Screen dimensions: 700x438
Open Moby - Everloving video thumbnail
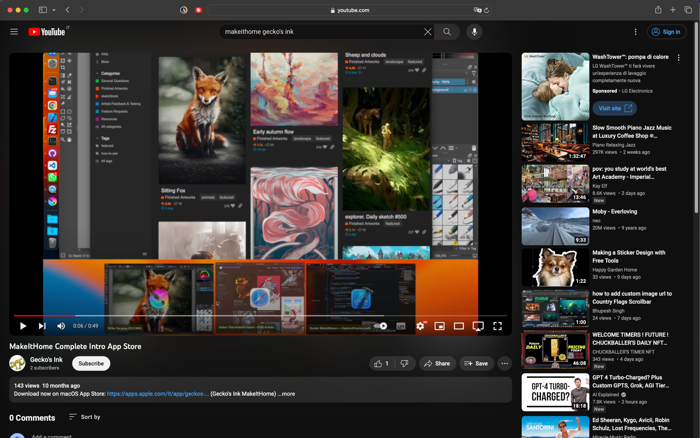555,226
